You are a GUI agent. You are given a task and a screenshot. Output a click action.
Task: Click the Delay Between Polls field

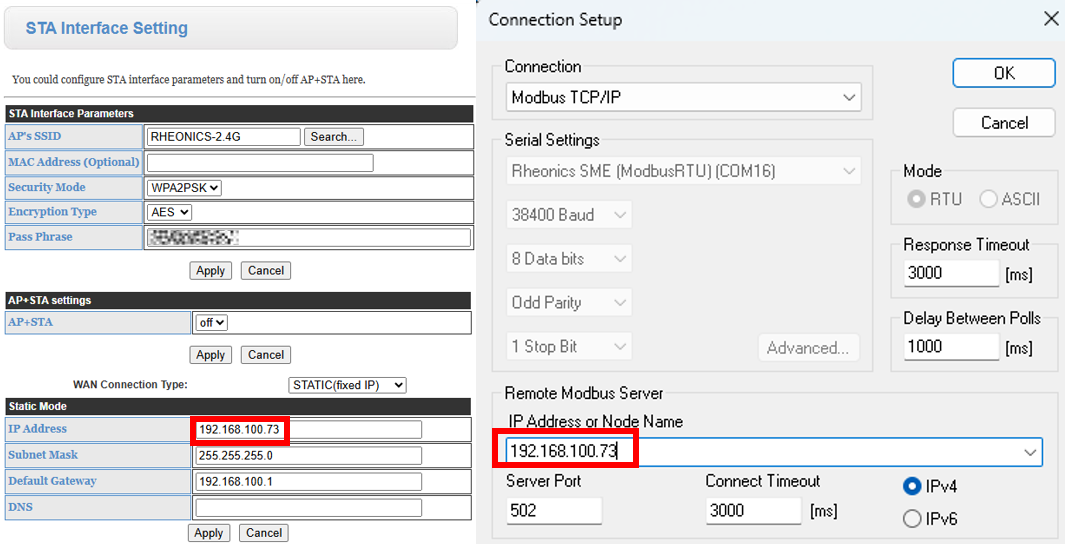950,347
